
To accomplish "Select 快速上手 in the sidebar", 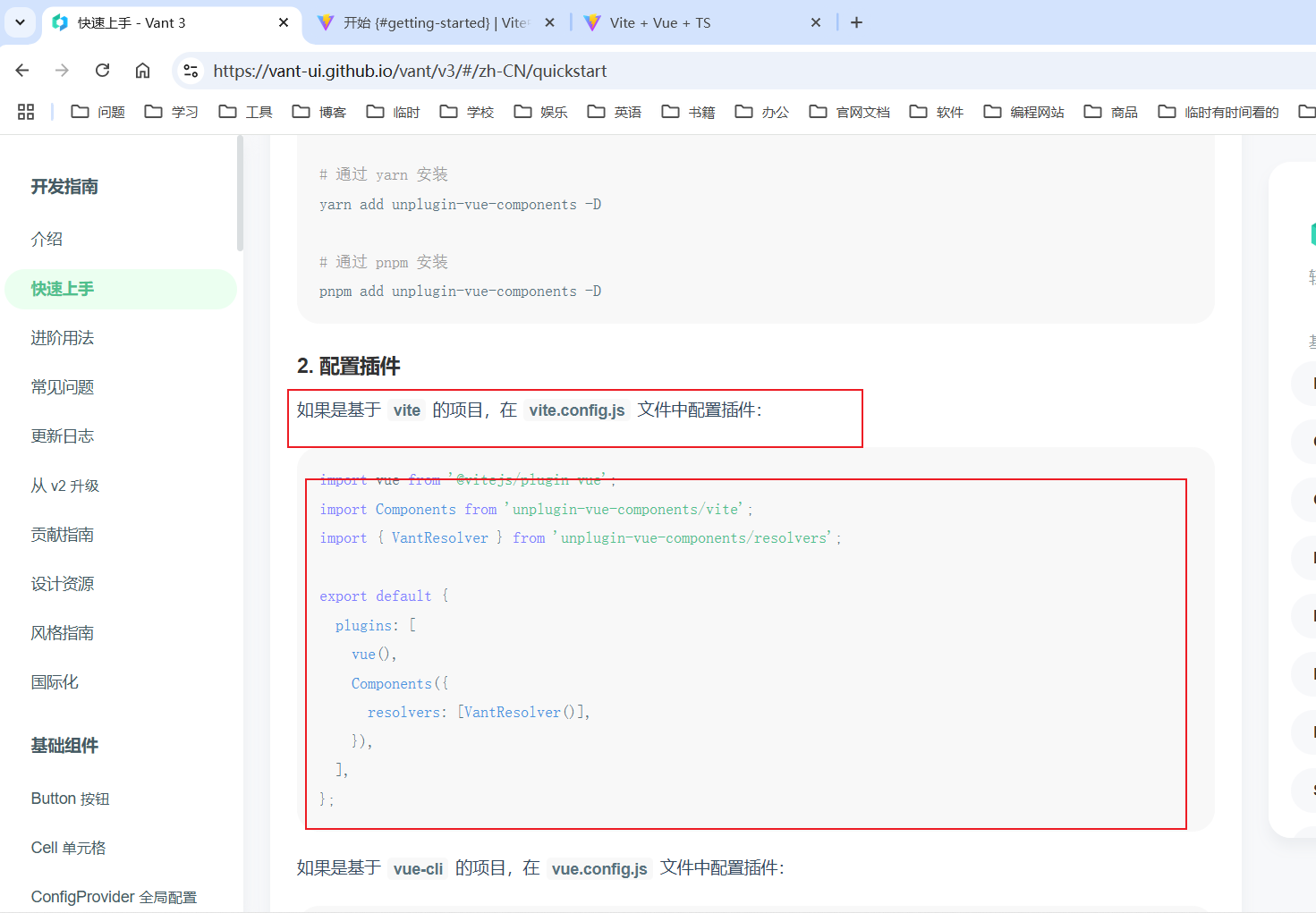I will [x=121, y=289].
